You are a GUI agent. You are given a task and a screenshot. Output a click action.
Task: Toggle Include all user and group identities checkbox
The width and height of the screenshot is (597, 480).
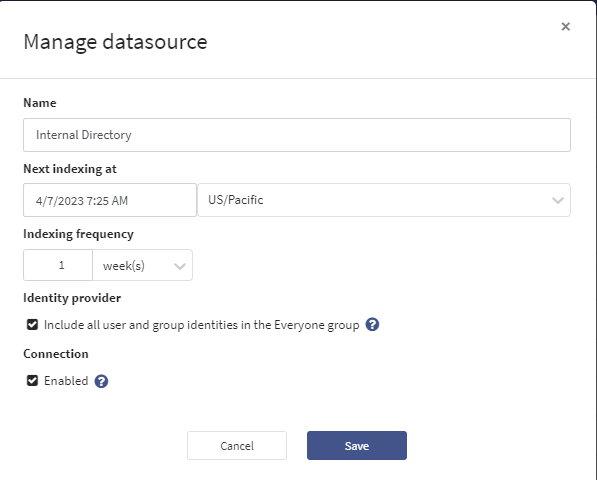point(32,325)
